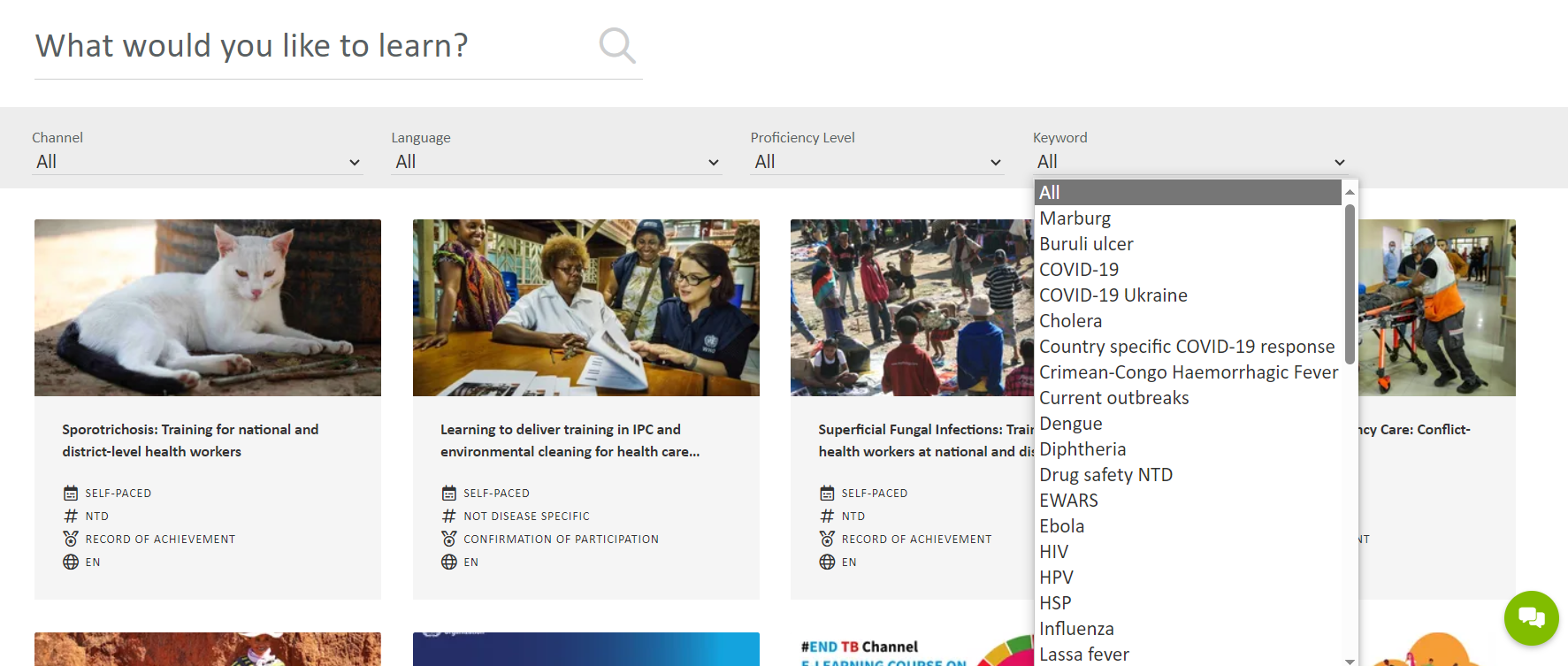Open Sporotrichosis course title link
1568x666 pixels.
pos(190,440)
